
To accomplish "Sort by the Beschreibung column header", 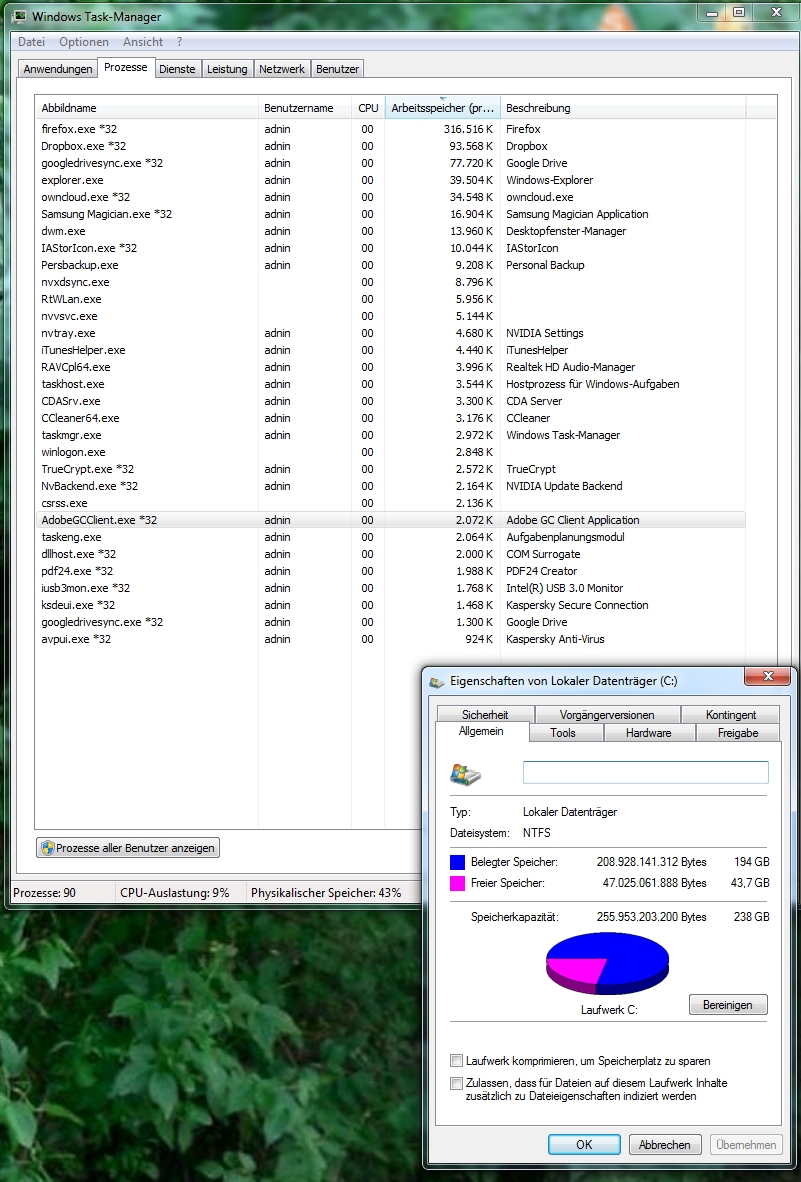I will pos(623,108).
